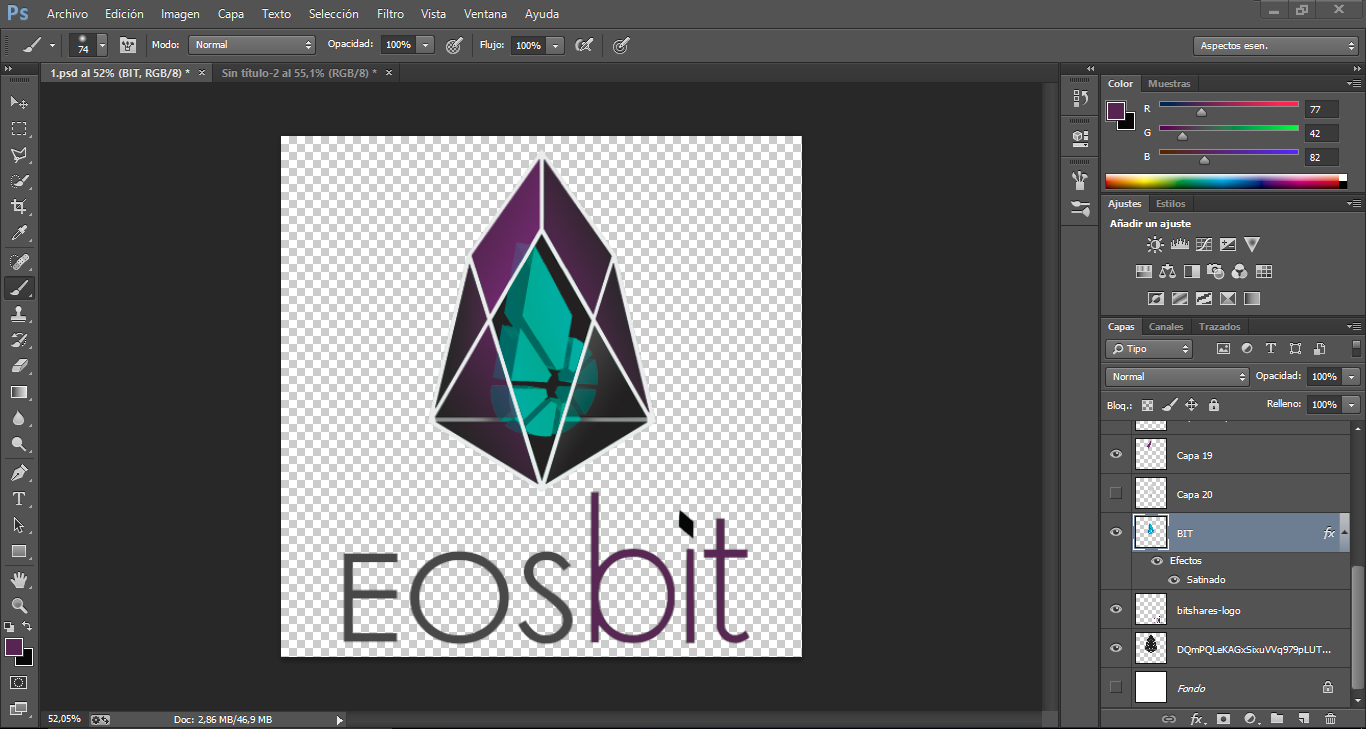Select the Gradient tool

coord(19,392)
